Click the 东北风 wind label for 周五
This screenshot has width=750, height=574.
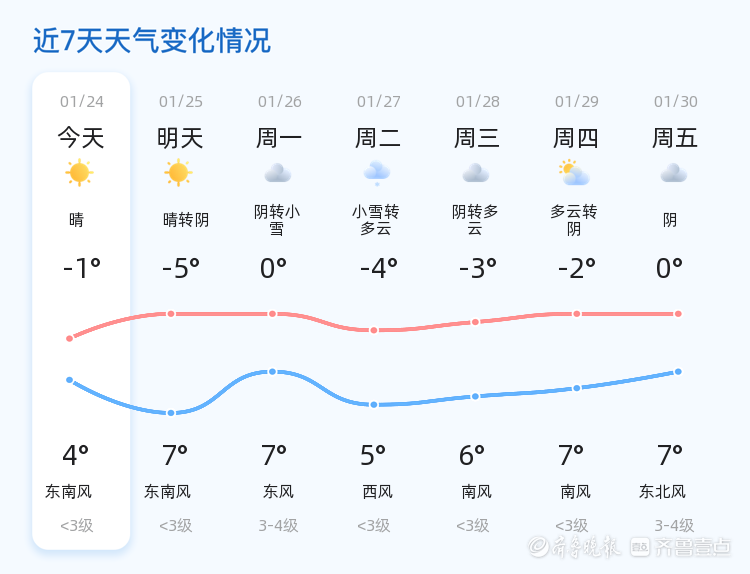pos(663,491)
